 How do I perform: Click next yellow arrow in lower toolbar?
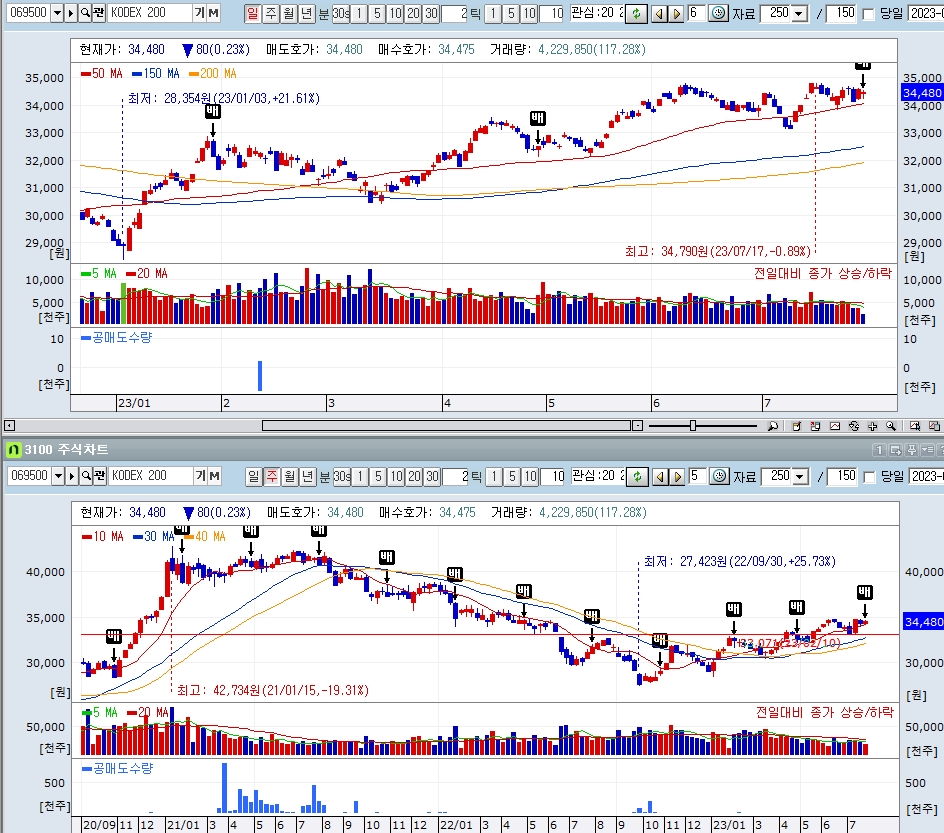click(x=677, y=477)
